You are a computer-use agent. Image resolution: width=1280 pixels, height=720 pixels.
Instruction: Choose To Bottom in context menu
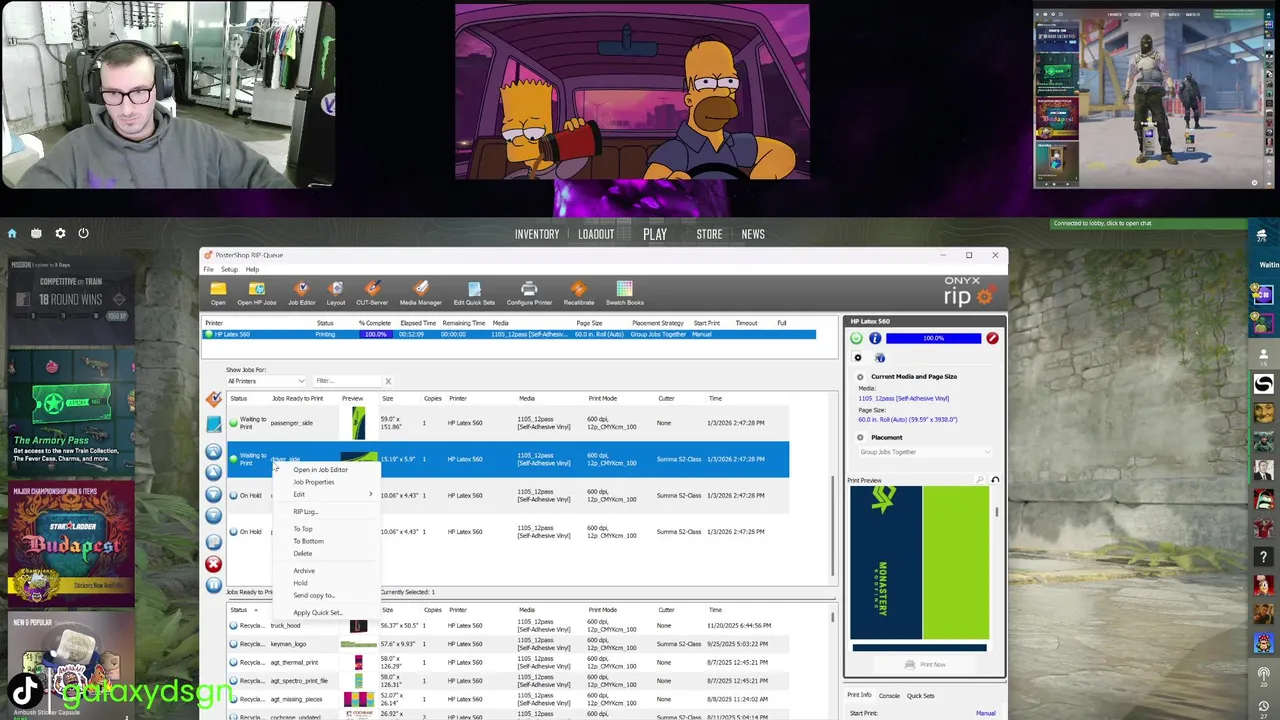[x=308, y=541]
